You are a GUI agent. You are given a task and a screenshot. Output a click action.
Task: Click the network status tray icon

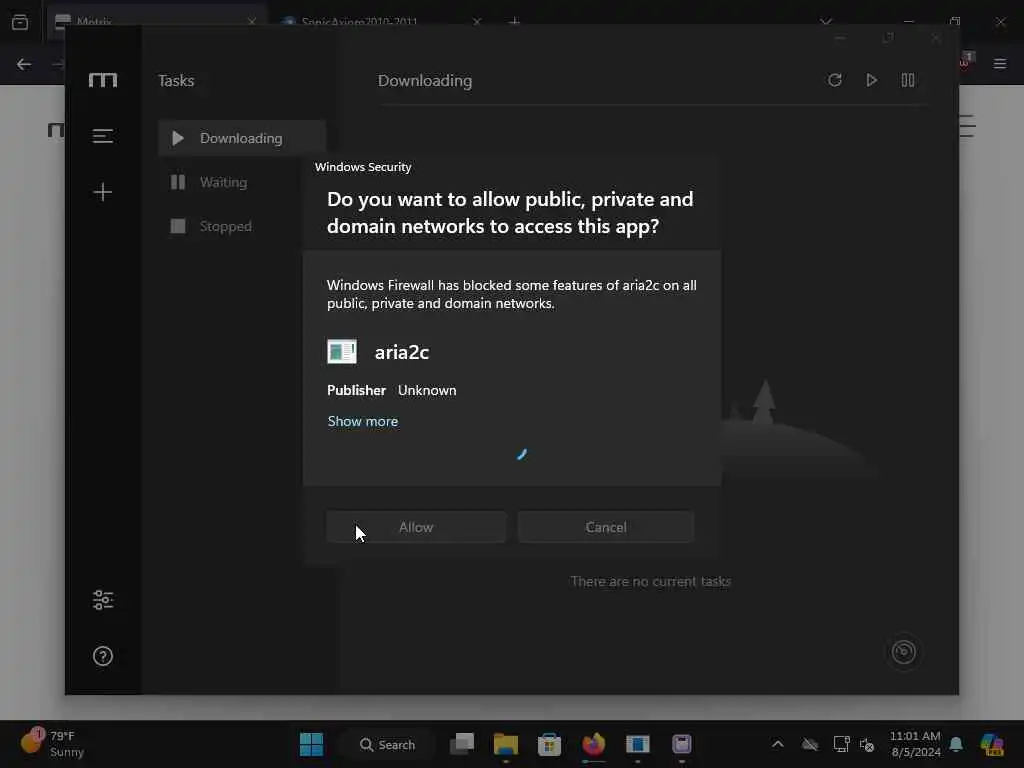[x=841, y=744]
